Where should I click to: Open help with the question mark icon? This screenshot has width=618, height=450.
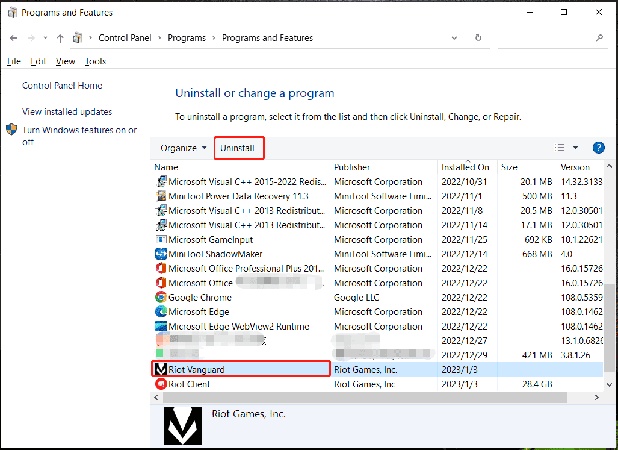[599, 147]
